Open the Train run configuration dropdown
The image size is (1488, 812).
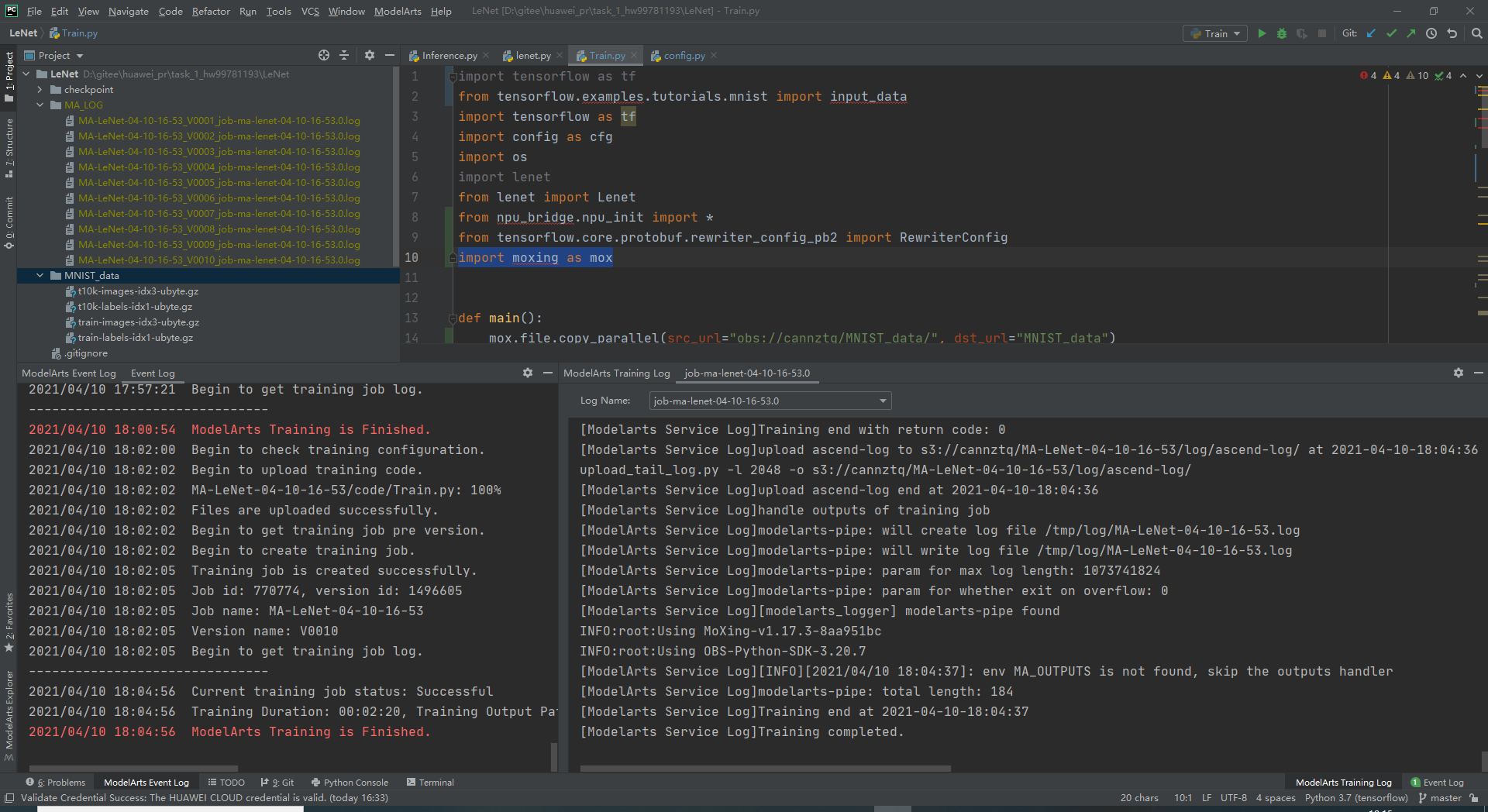[x=1215, y=33]
